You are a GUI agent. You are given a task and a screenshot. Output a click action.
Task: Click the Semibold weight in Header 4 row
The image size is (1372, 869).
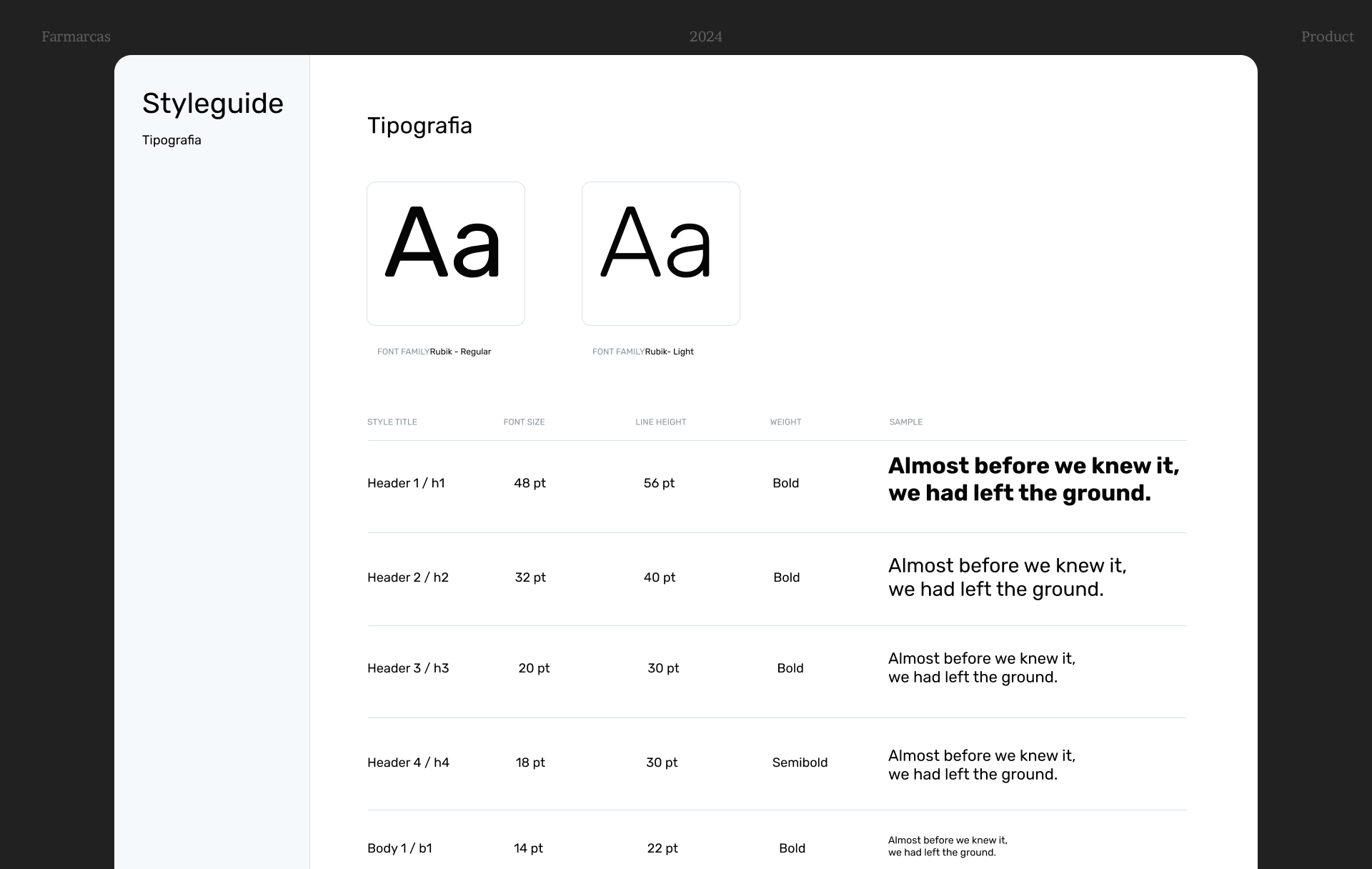(800, 763)
